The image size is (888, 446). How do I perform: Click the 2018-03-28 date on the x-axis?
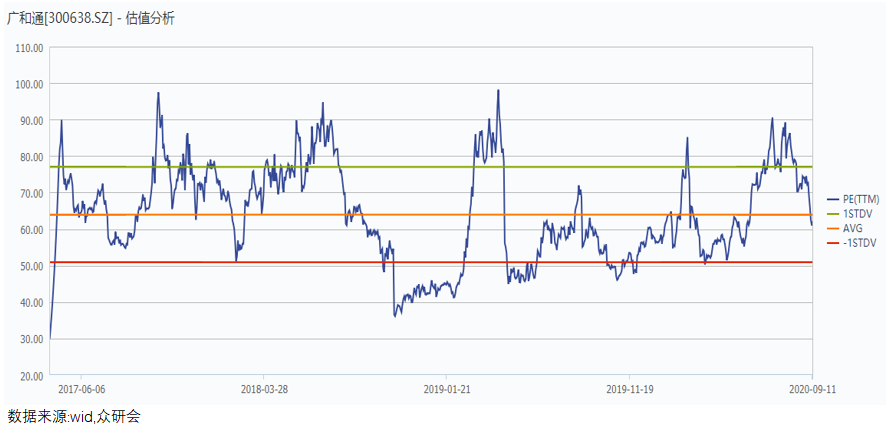click(x=264, y=389)
